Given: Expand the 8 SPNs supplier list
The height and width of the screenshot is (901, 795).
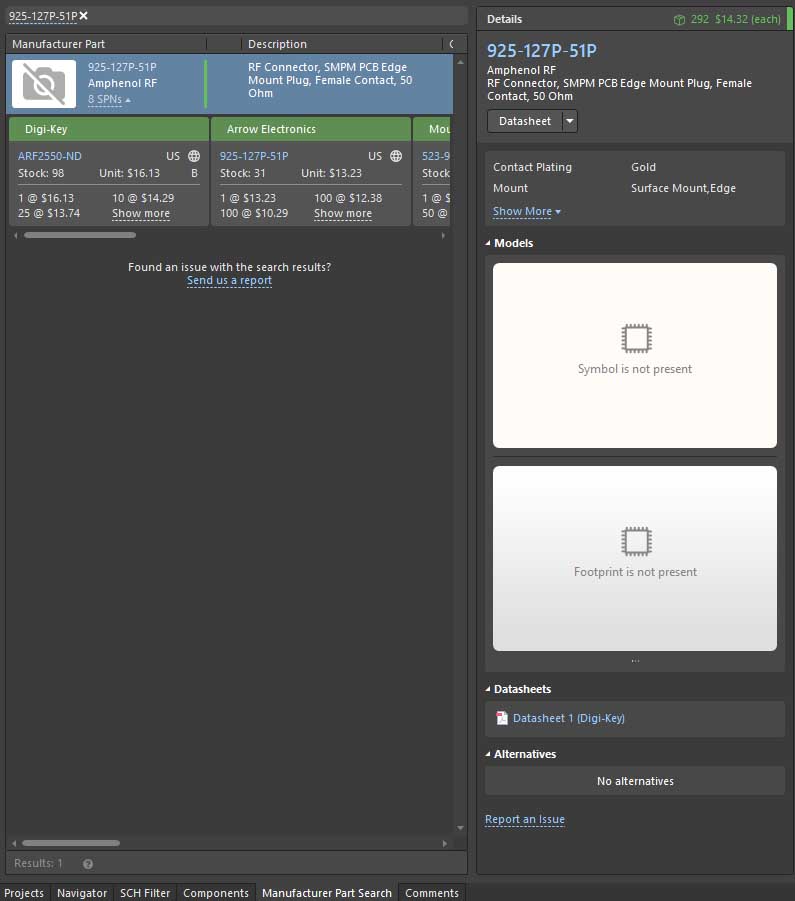Looking at the screenshot, I should click(109, 100).
